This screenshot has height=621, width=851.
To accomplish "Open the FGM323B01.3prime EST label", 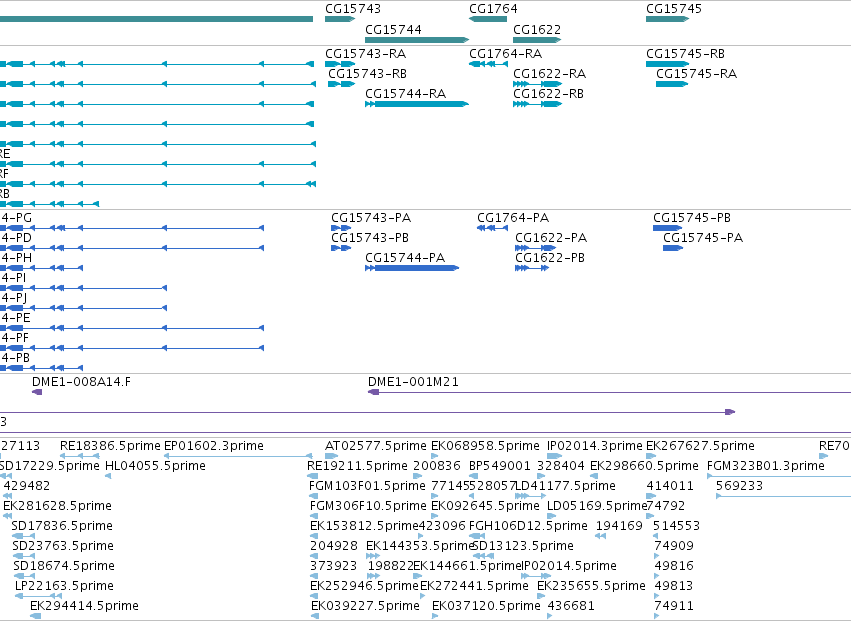I will point(766,466).
